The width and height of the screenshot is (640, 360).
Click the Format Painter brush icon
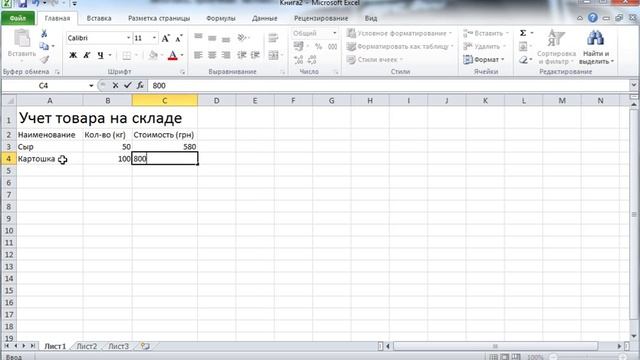[44, 60]
